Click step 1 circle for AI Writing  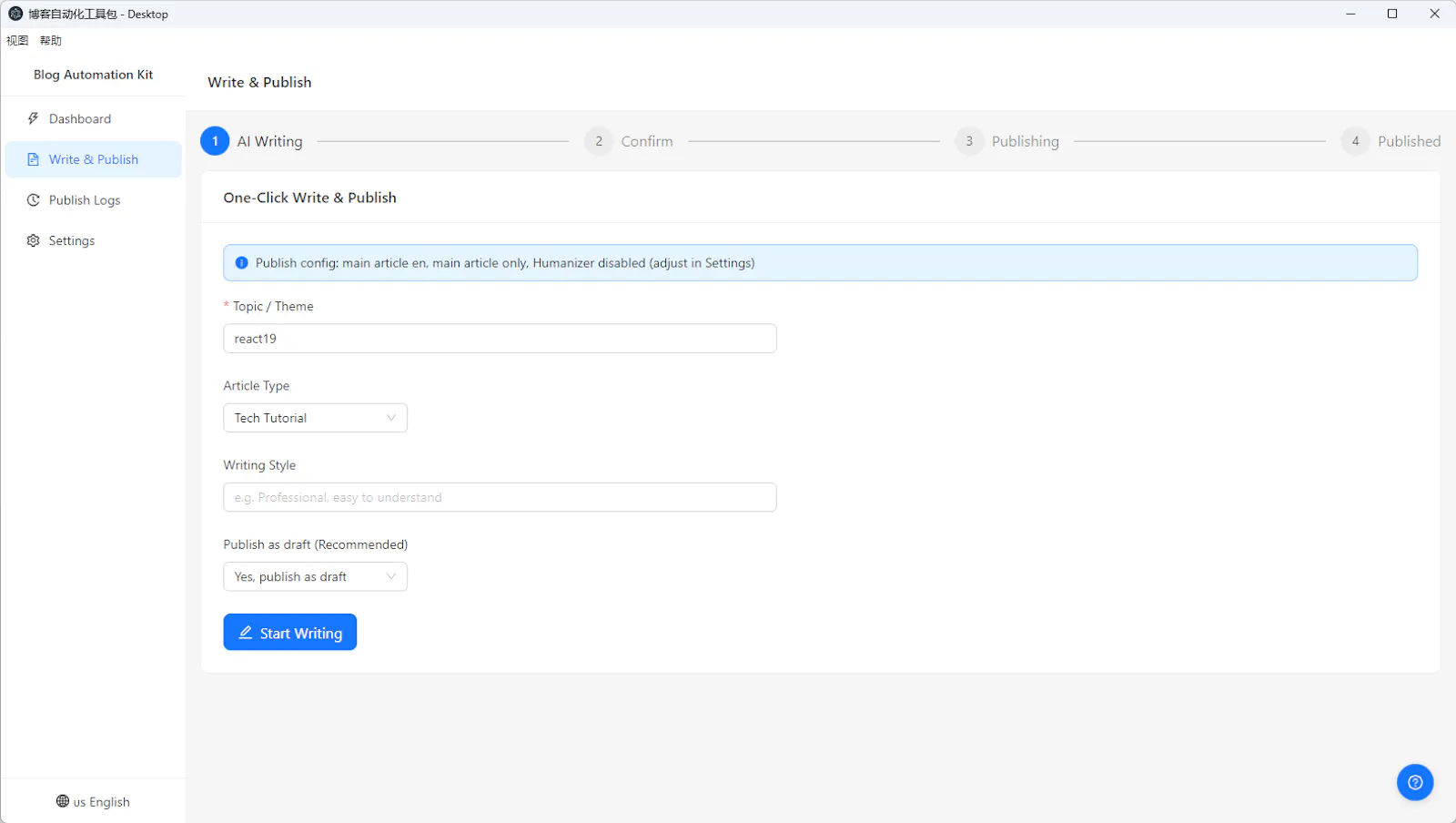pyautogui.click(x=215, y=141)
